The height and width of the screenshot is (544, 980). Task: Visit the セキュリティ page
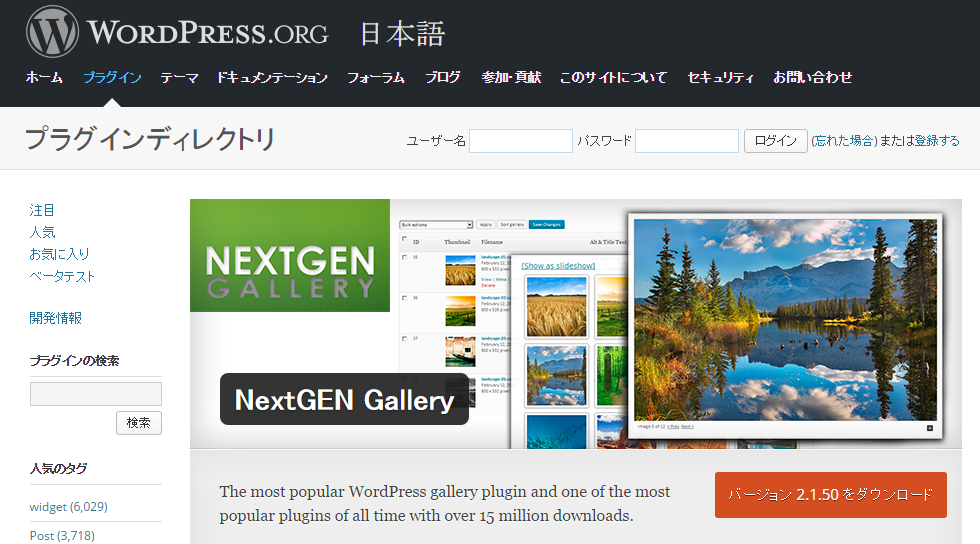tap(720, 78)
